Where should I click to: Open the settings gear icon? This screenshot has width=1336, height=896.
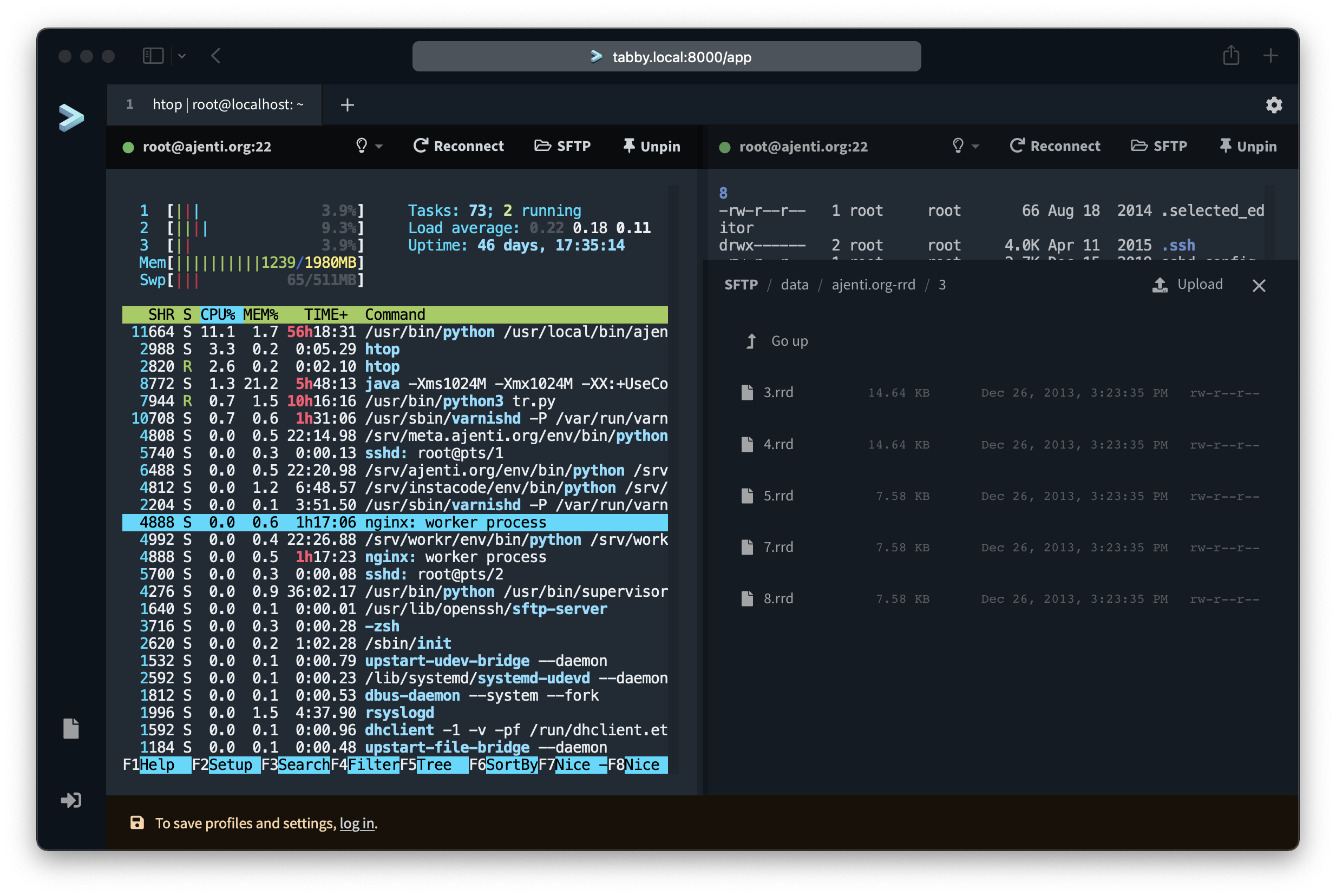point(1274,105)
